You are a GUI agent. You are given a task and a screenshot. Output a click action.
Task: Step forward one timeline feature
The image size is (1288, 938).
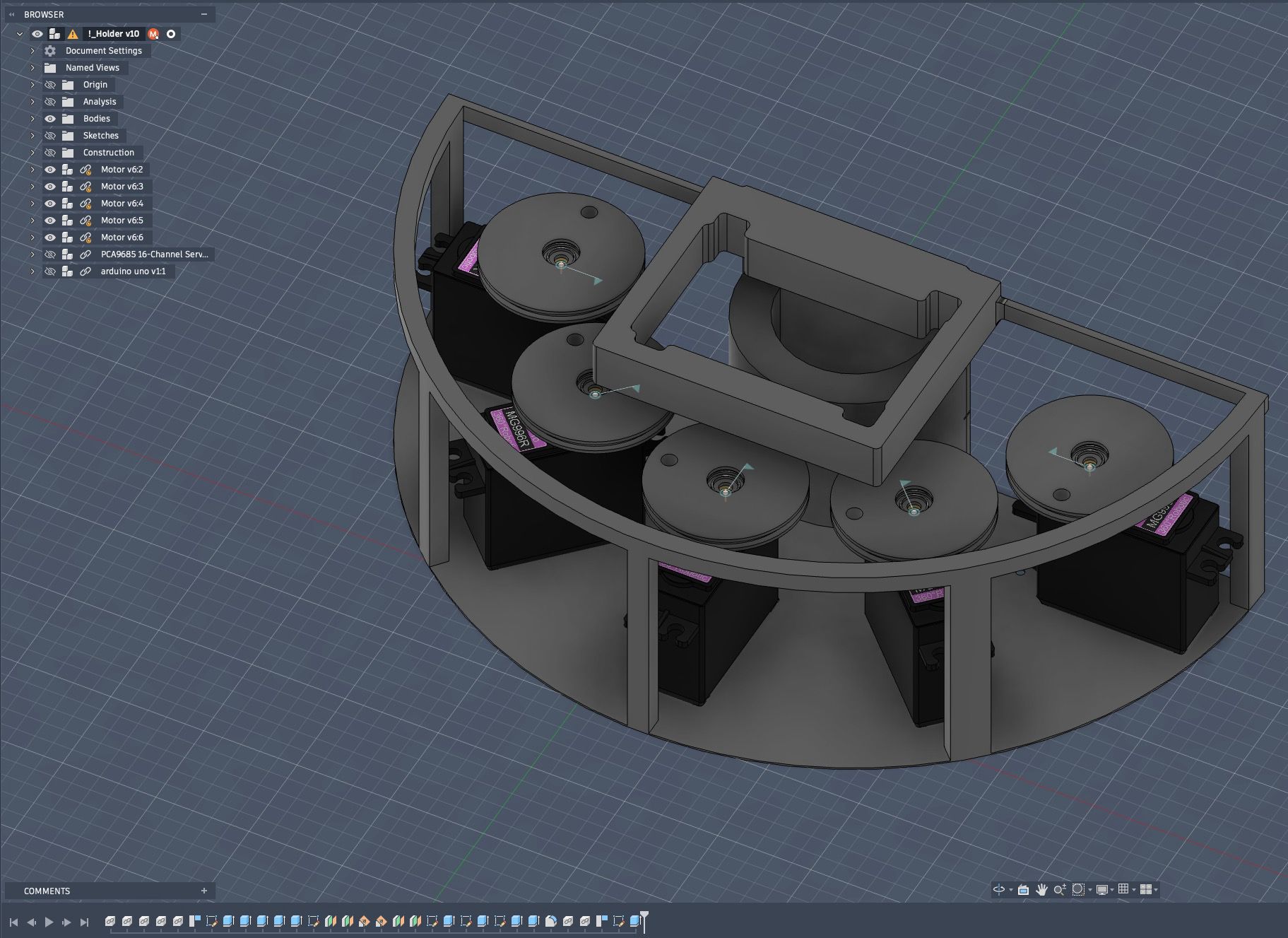pyautogui.click(x=67, y=922)
